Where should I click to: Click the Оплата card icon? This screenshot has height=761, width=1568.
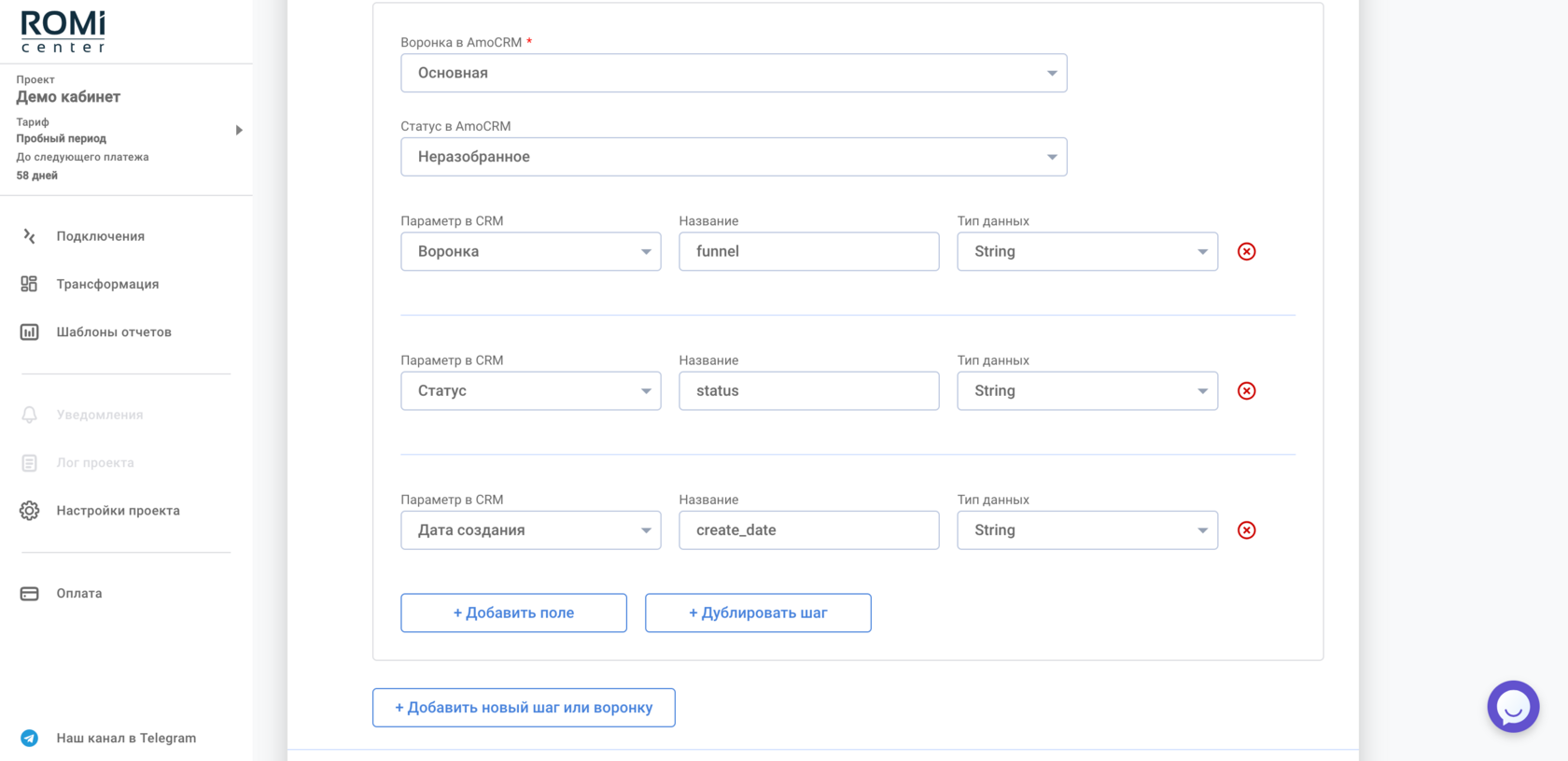point(29,594)
